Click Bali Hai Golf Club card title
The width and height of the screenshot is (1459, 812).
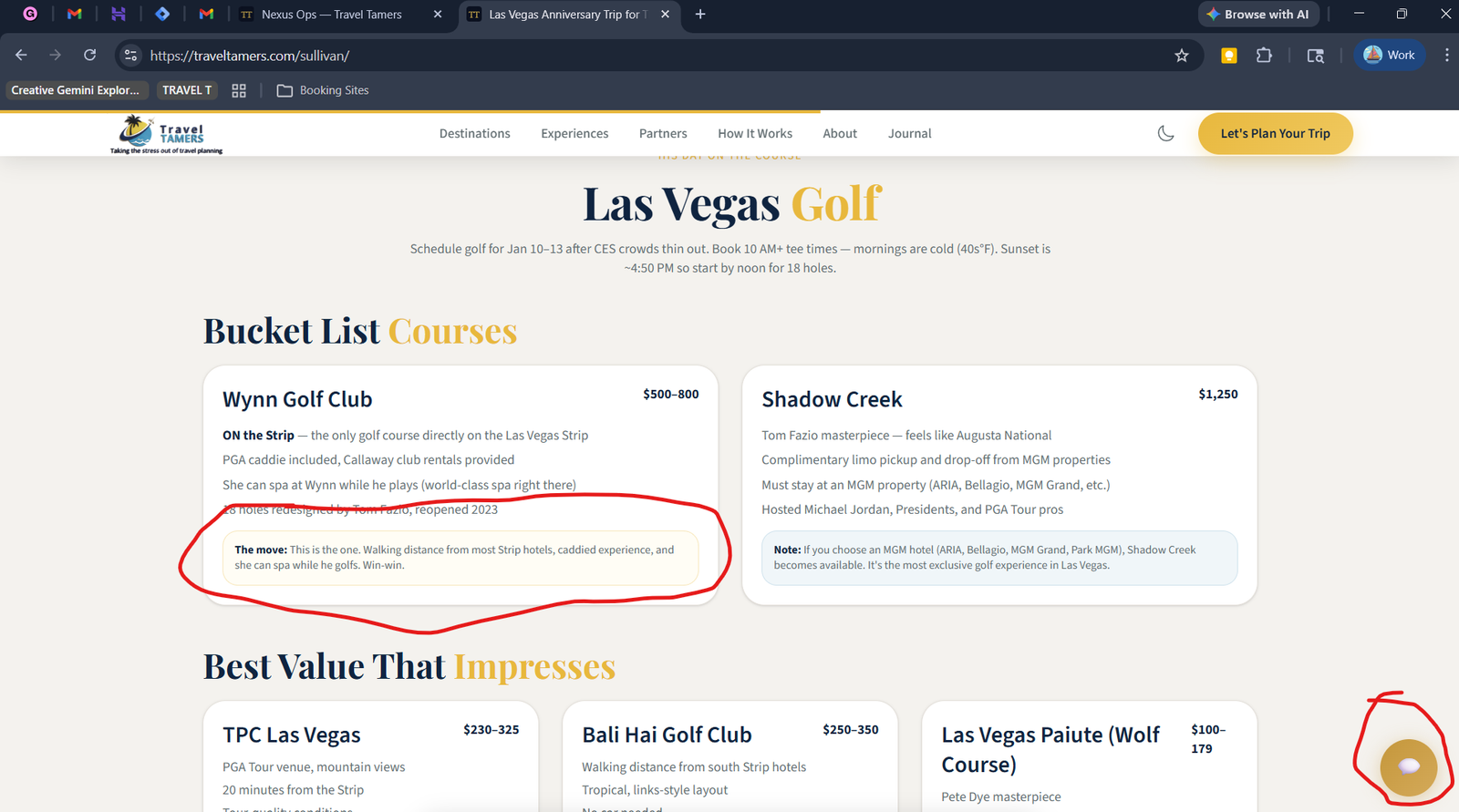pyautogui.click(x=667, y=735)
